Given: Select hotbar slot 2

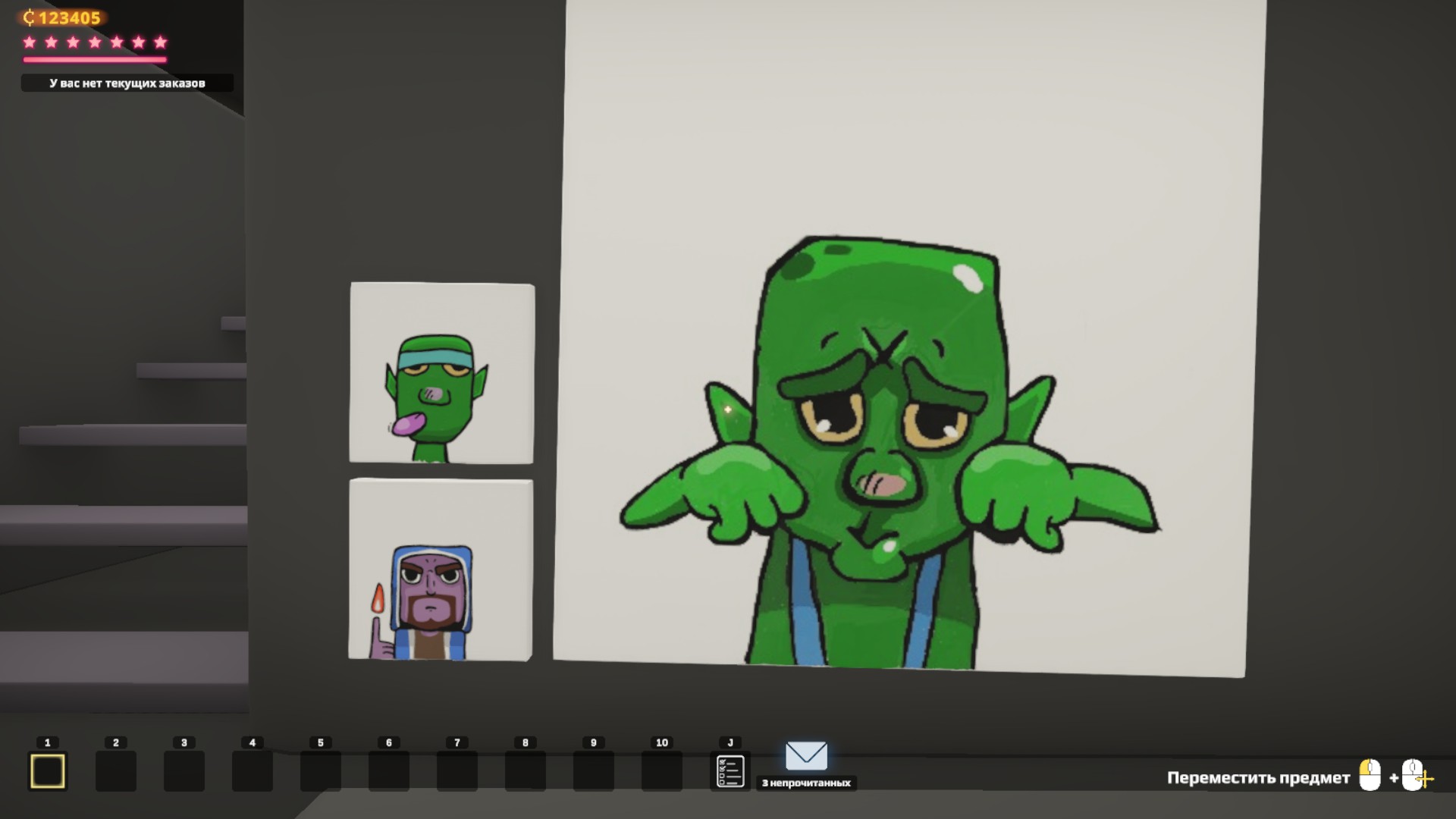Looking at the screenshot, I should point(116,771).
